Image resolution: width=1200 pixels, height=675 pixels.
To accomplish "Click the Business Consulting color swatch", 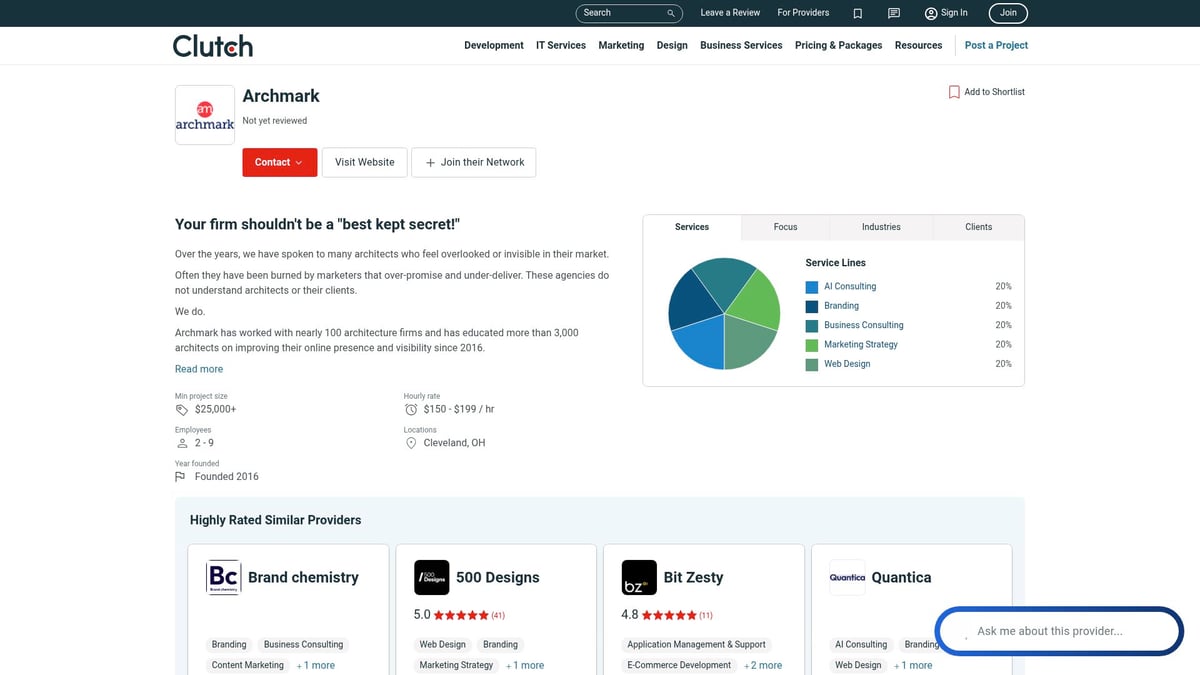I will click(x=812, y=326).
